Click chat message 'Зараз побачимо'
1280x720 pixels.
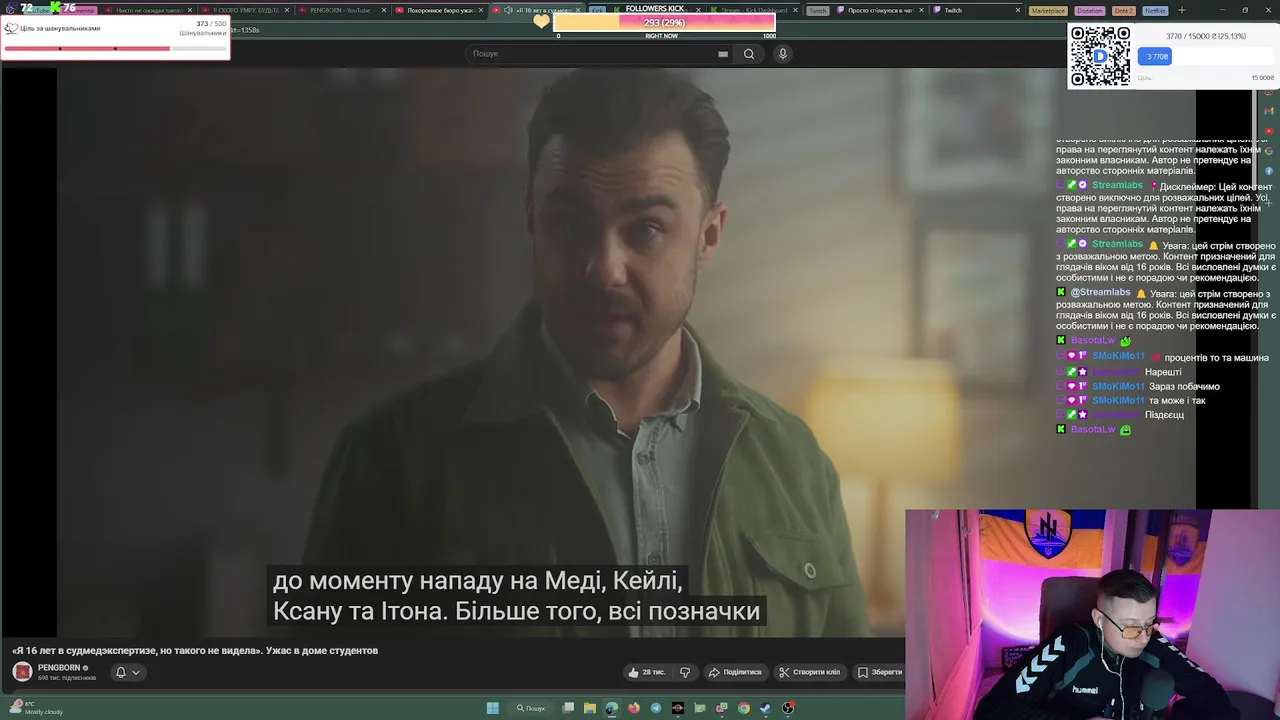click(x=1184, y=386)
